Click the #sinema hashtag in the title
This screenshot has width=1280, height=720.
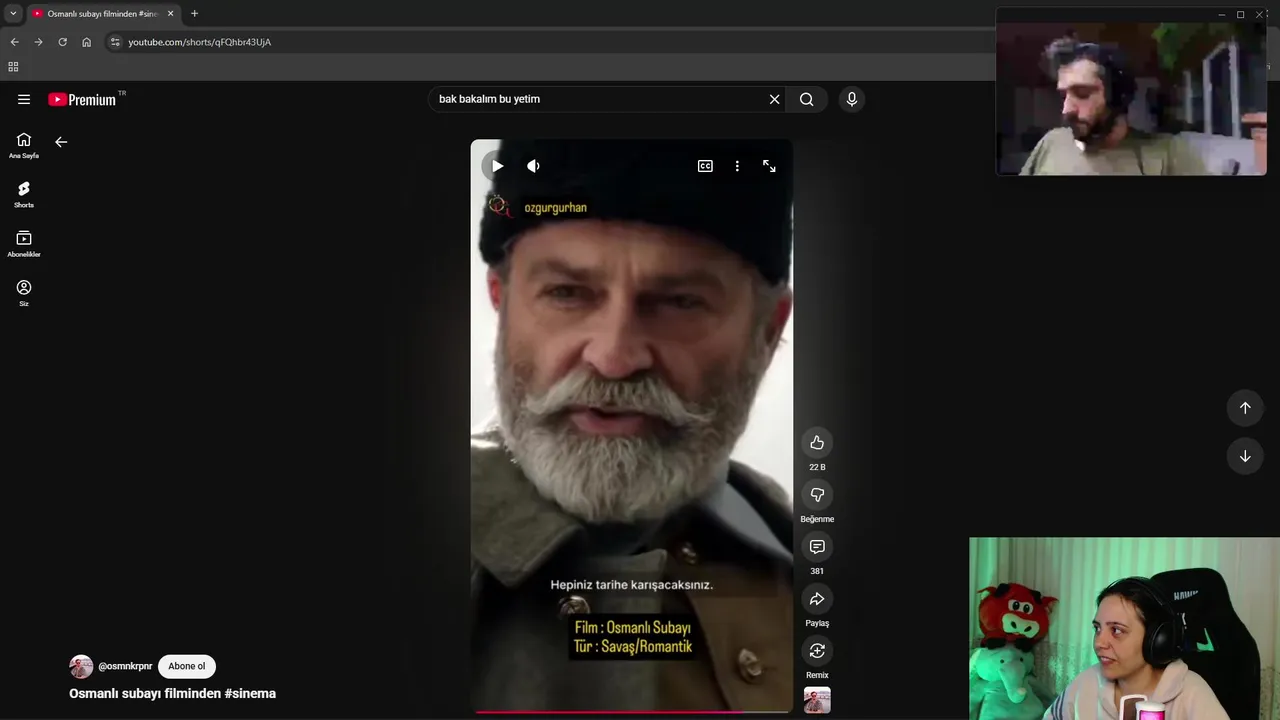point(250,693)
